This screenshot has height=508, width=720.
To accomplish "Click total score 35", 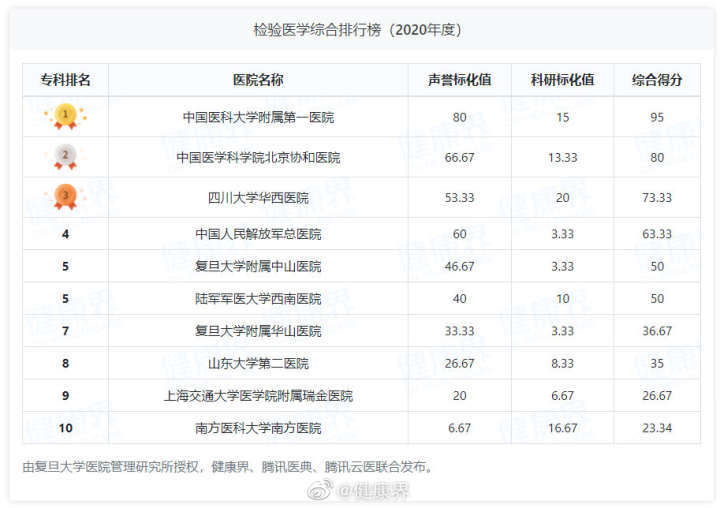I will [657, 363].
